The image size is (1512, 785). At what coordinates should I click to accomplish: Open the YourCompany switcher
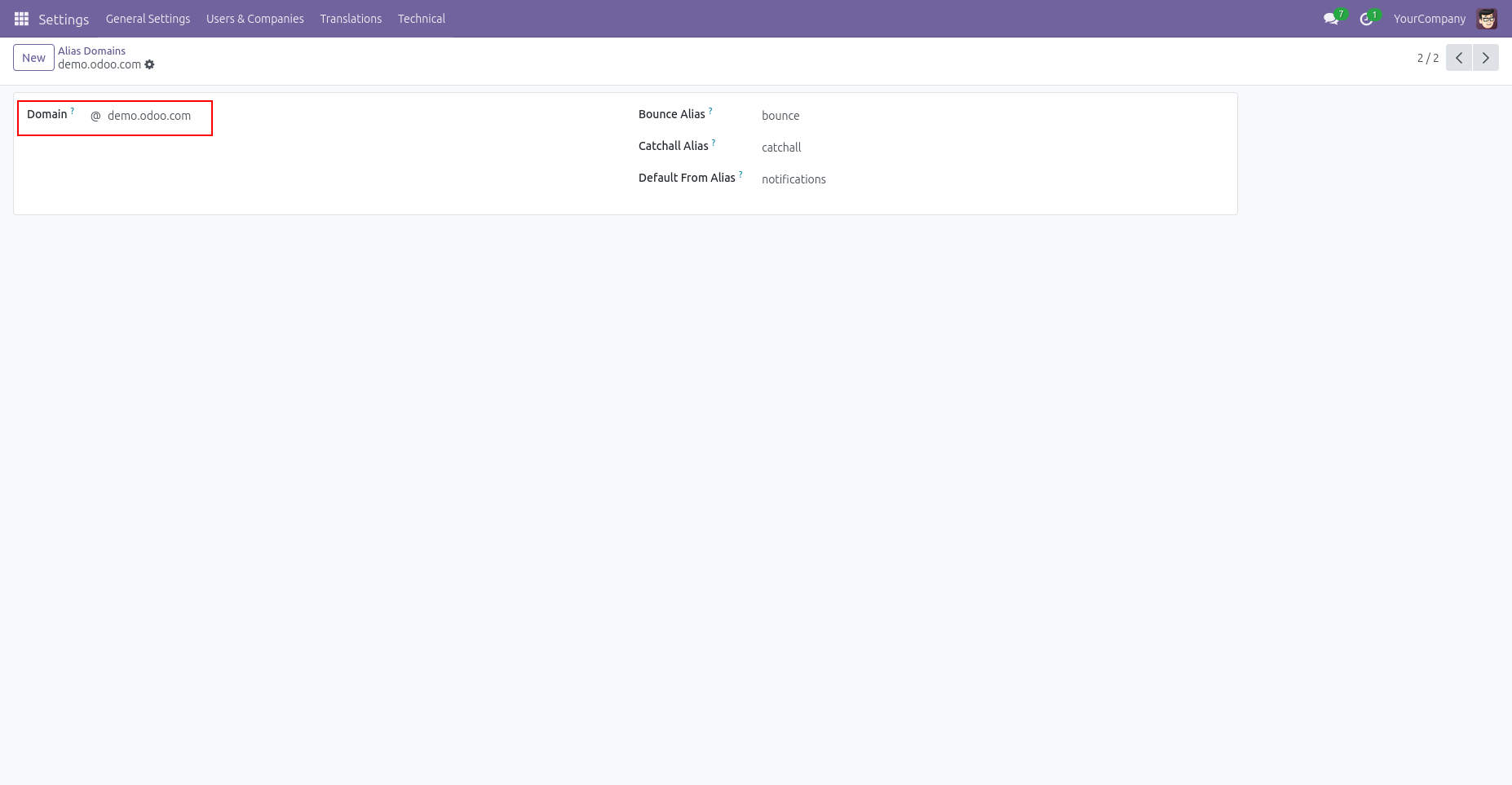tap(1429, 19)
